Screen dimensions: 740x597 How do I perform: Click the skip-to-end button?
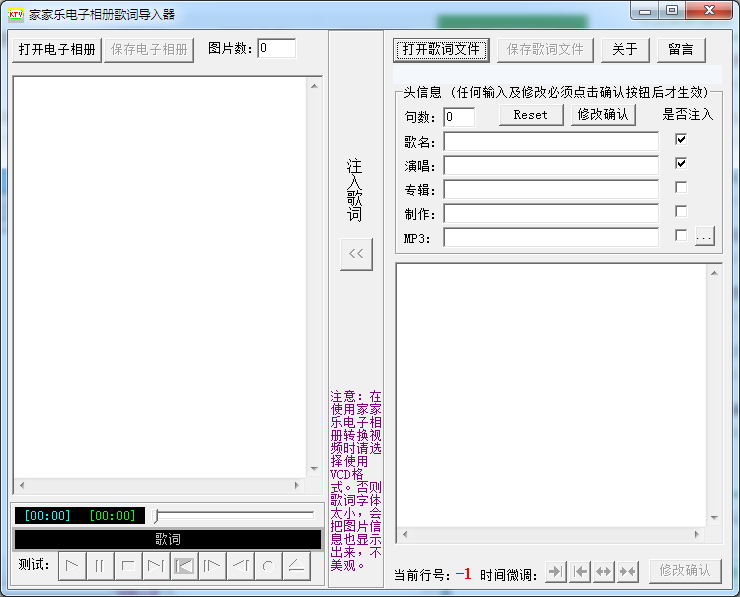point(156,566)
